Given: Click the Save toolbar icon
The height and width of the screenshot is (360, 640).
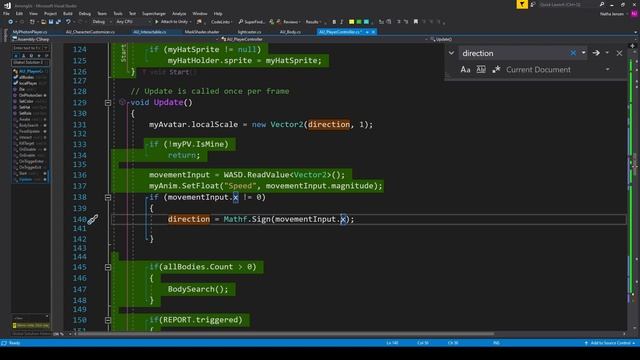Looking at the screenshot, I should pos(51,22).
